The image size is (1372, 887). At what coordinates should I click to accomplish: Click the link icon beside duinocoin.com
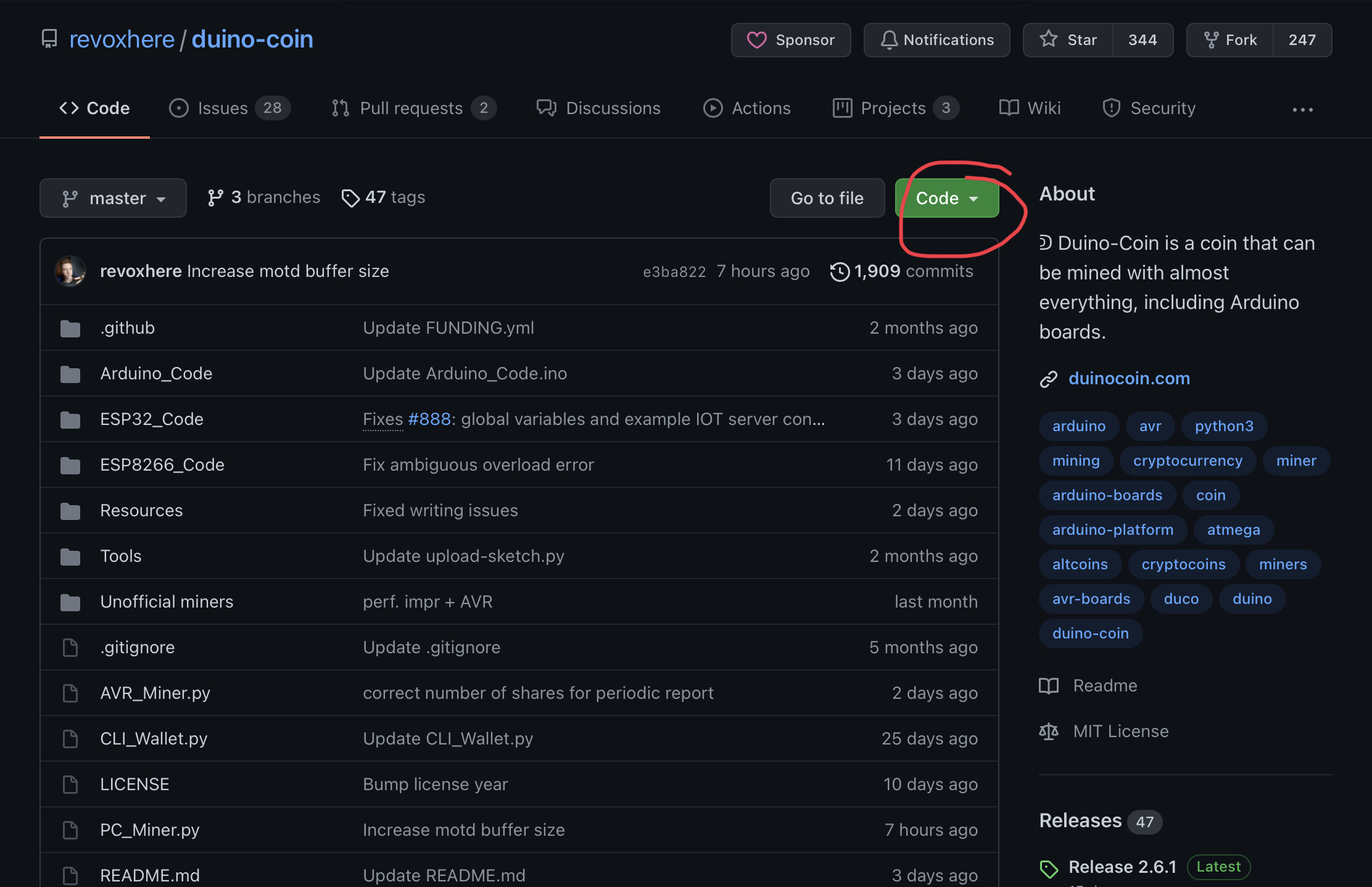pyautogui.click(x=1049, y=379)
